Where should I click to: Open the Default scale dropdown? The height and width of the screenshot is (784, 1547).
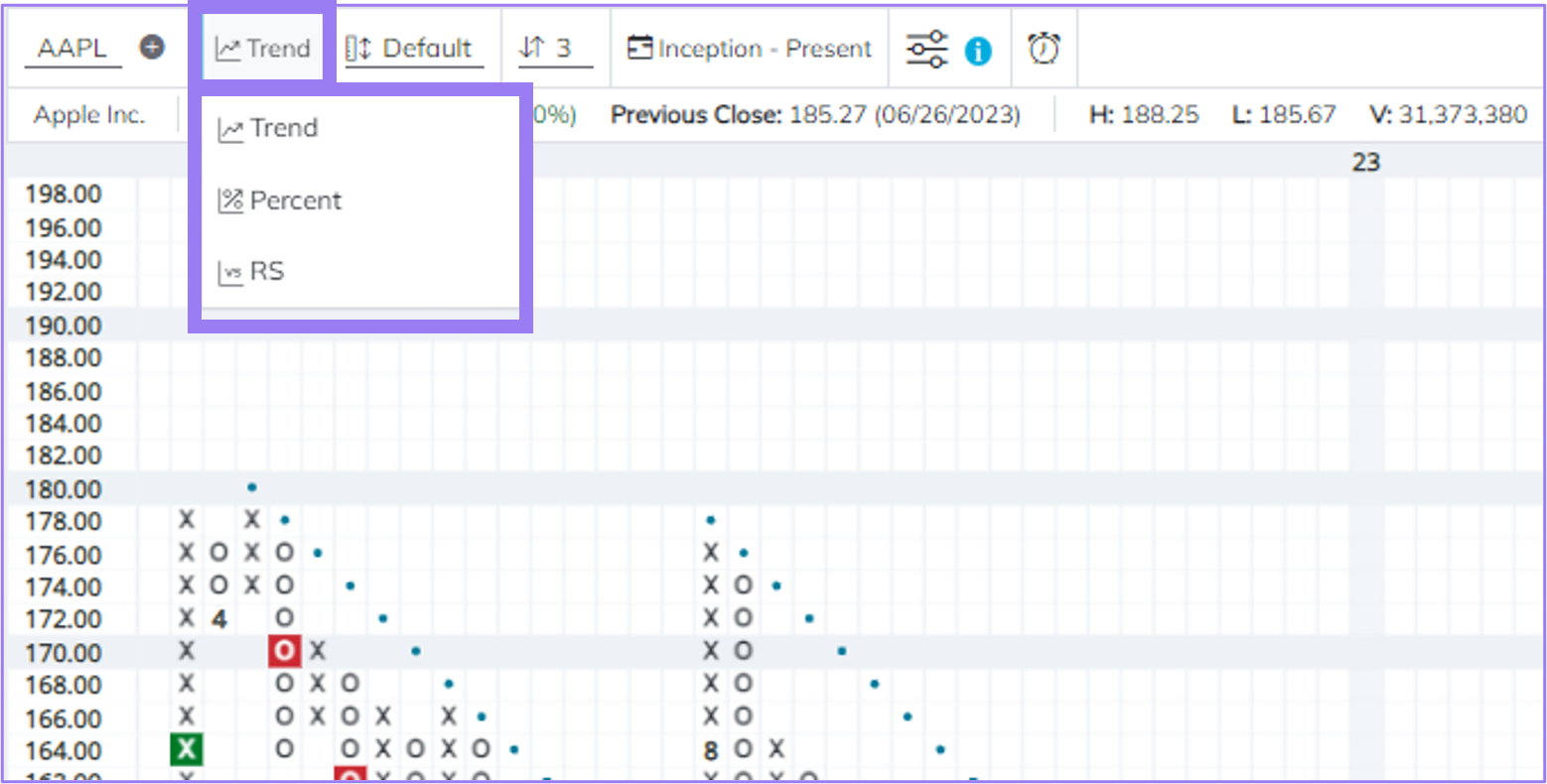(414, 48)
